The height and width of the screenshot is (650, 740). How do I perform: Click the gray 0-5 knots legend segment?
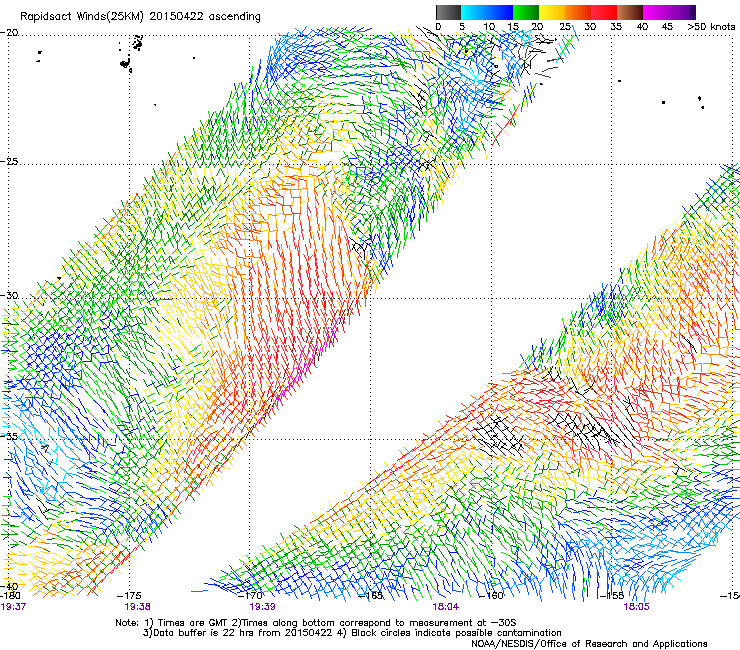point(448,12)
